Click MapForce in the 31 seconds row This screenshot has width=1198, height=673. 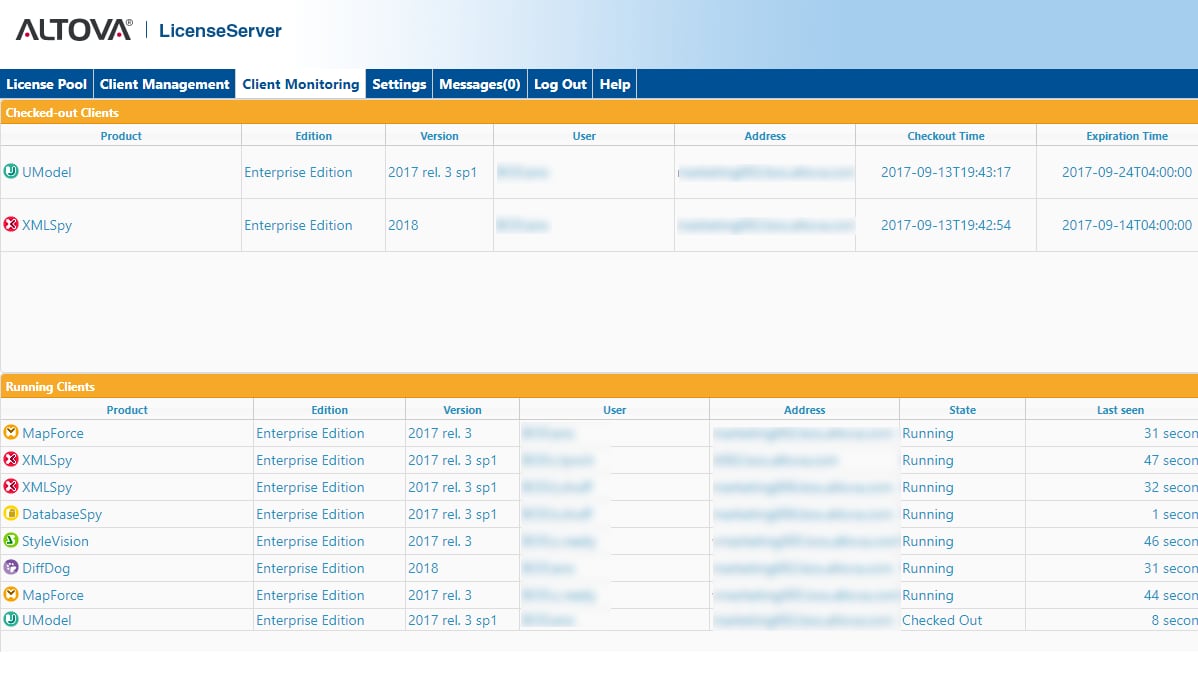coord(53,433)
